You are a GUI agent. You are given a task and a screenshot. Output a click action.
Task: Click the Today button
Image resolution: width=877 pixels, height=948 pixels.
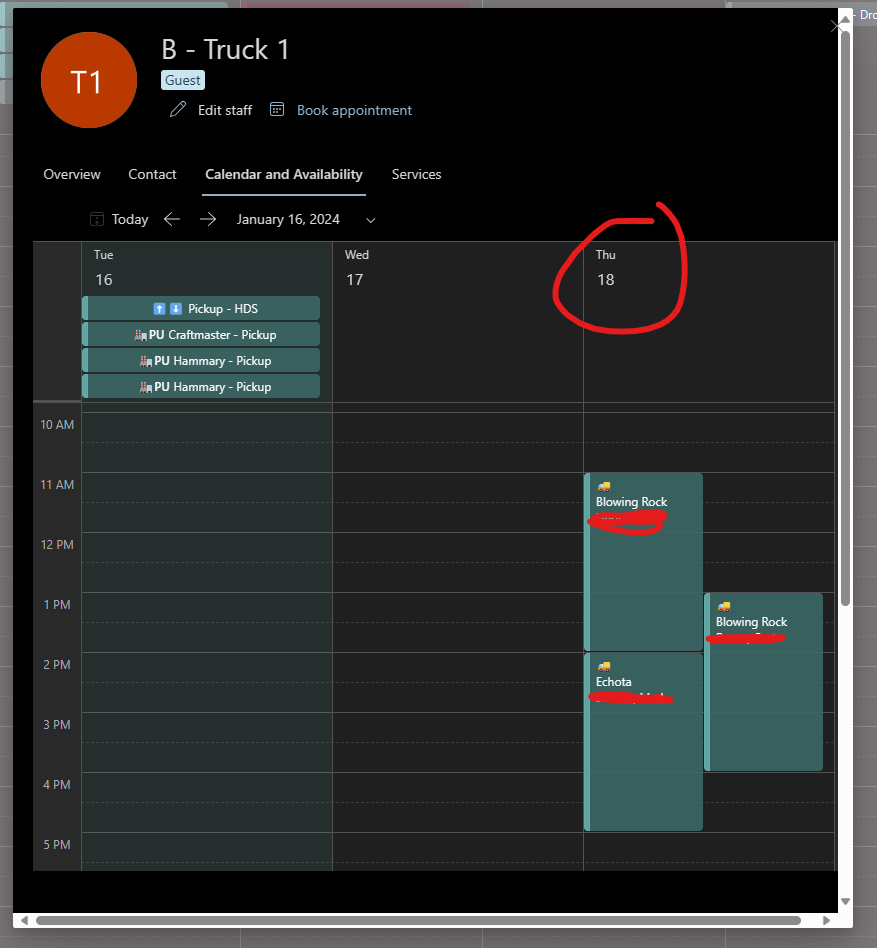point(130,219)
